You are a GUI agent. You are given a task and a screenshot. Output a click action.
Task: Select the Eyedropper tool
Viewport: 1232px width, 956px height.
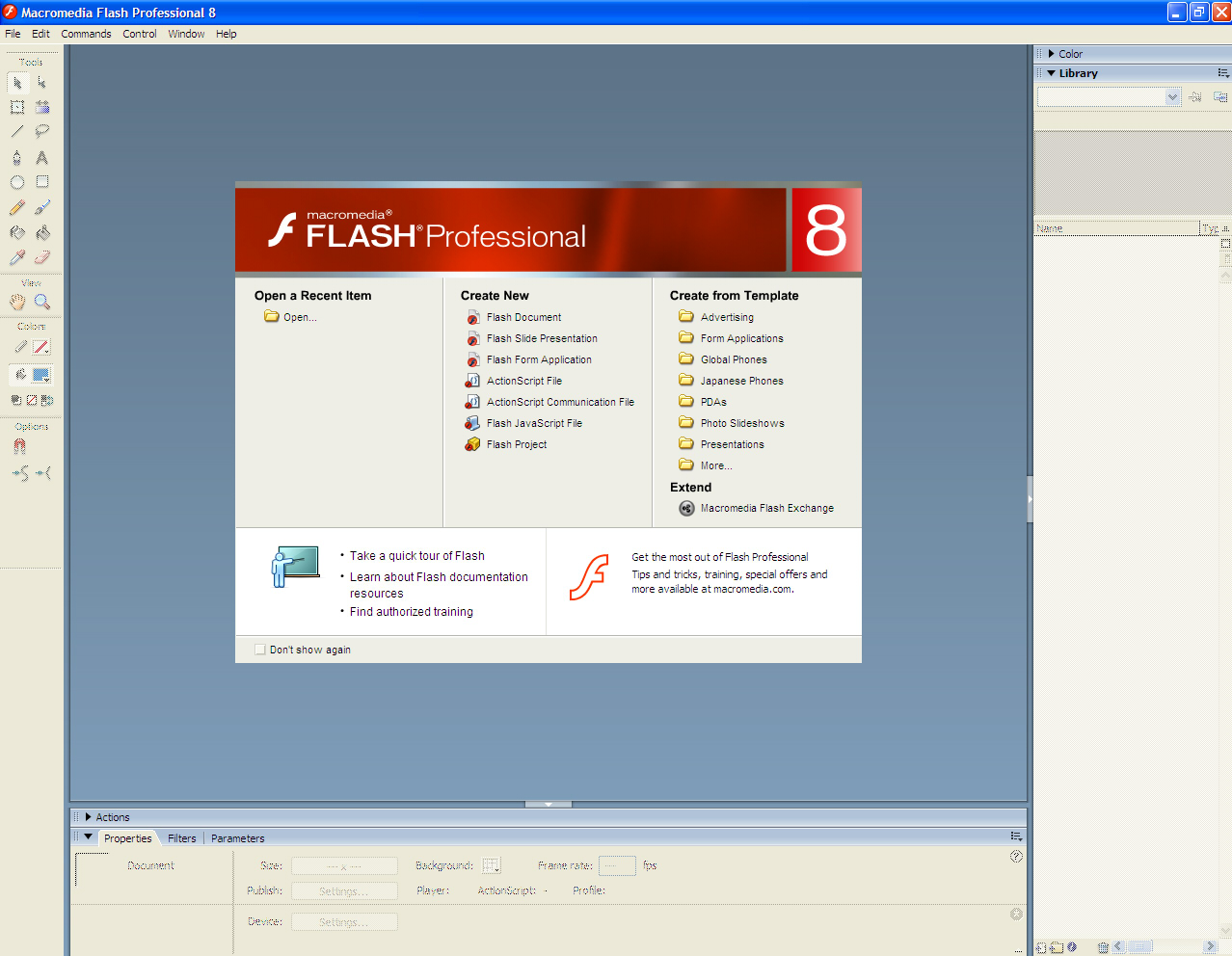[17, 257]
